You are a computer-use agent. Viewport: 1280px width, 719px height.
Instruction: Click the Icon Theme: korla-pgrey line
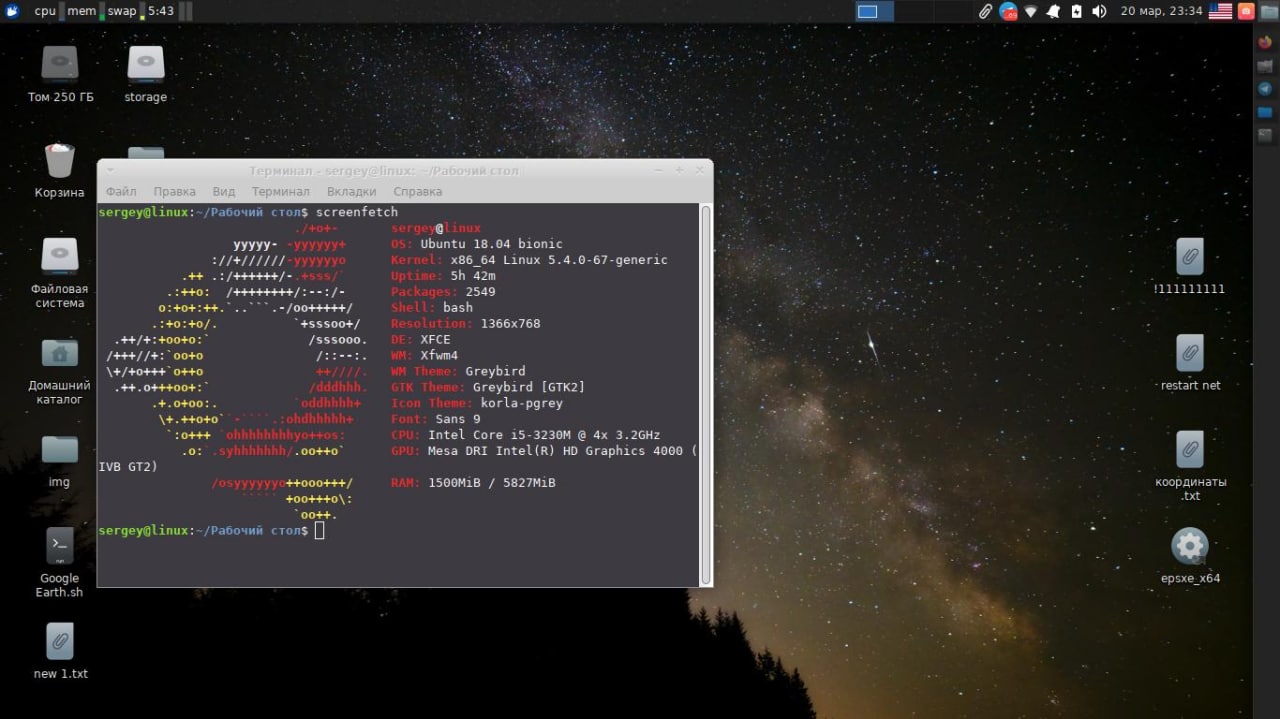point(477,403)
